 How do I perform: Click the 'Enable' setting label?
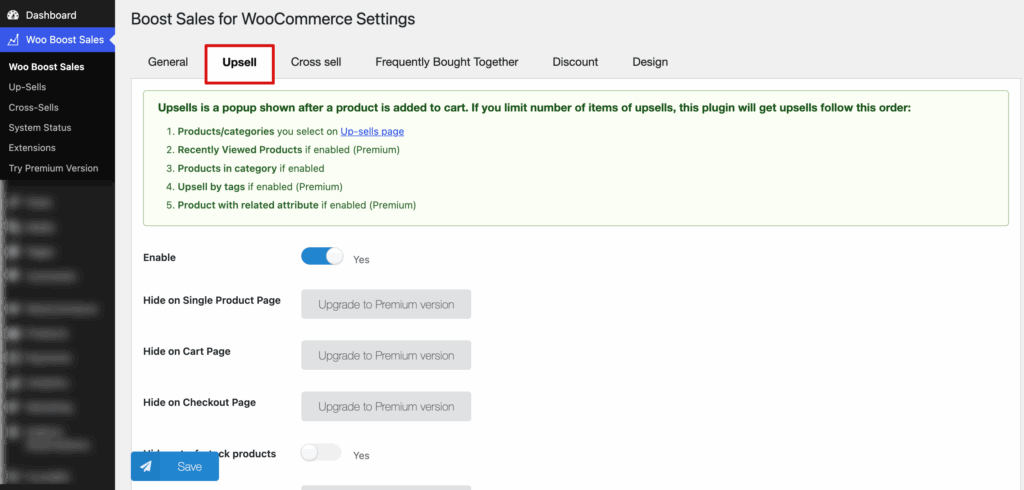click(159, 257)
